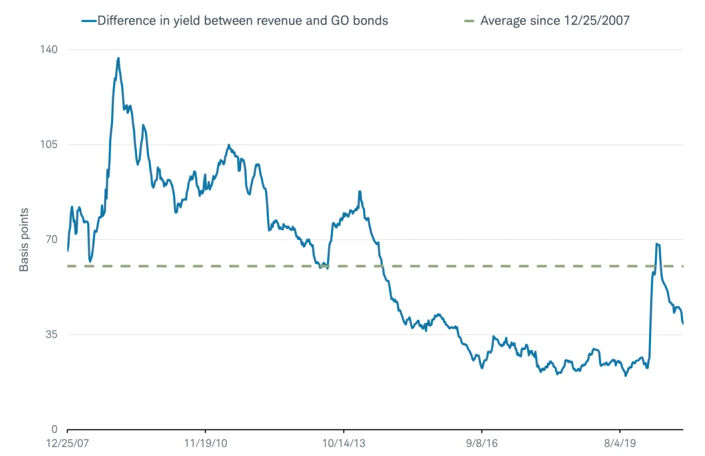Select the 105 y-axis tick label

48,145
